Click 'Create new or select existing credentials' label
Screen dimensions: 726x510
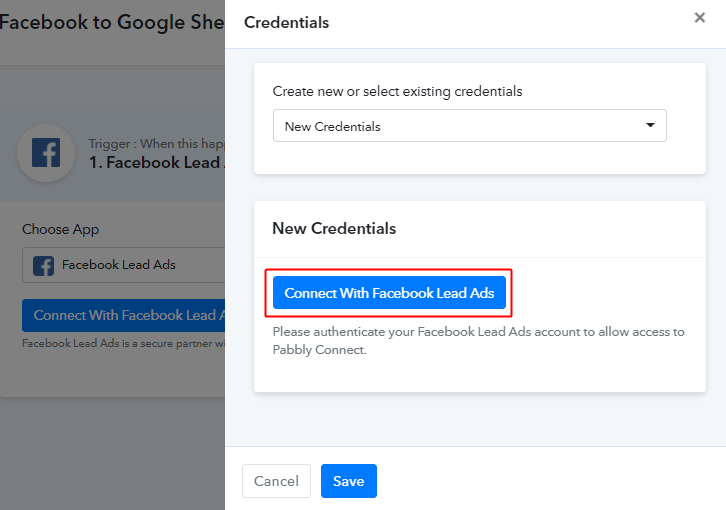tap(397, 91)
